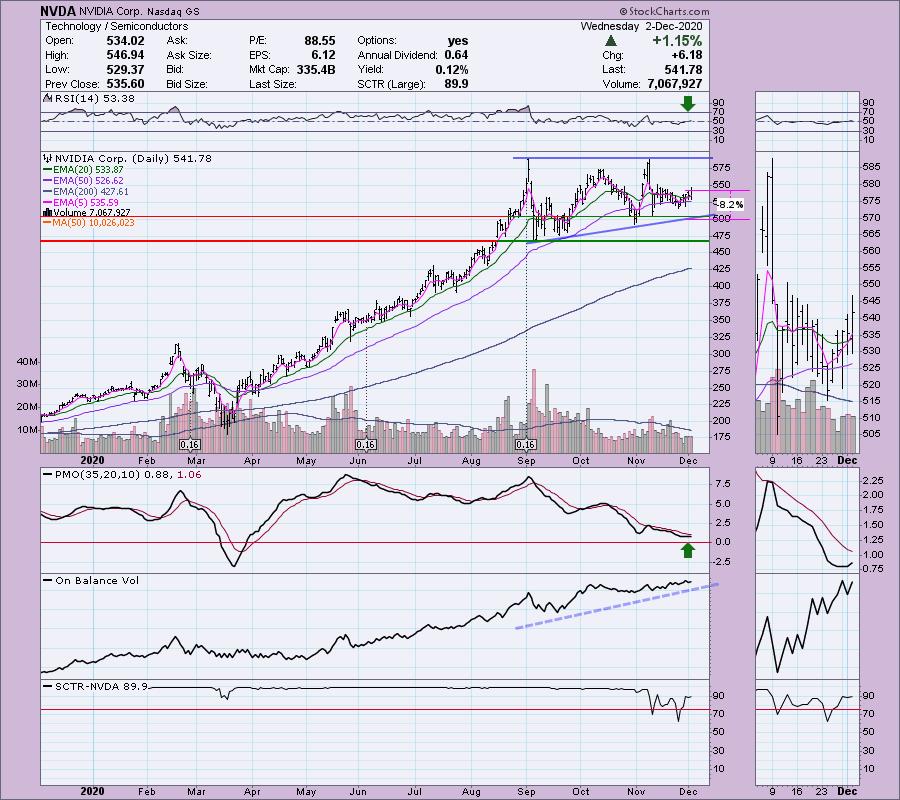Click the green up arrow in PMO panel
This screenshot has height=800, width=900.
(x=687, y=550)
